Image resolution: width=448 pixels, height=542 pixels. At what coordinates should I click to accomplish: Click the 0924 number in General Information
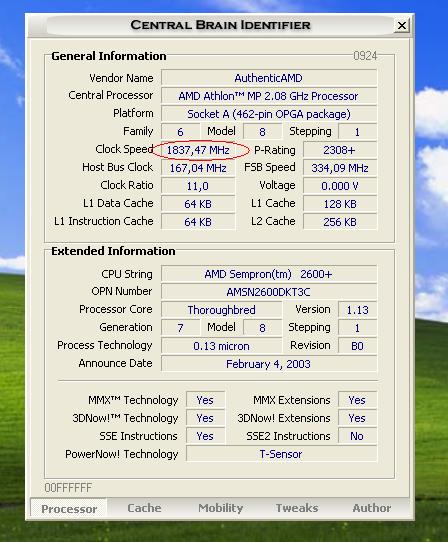point(365,56)
